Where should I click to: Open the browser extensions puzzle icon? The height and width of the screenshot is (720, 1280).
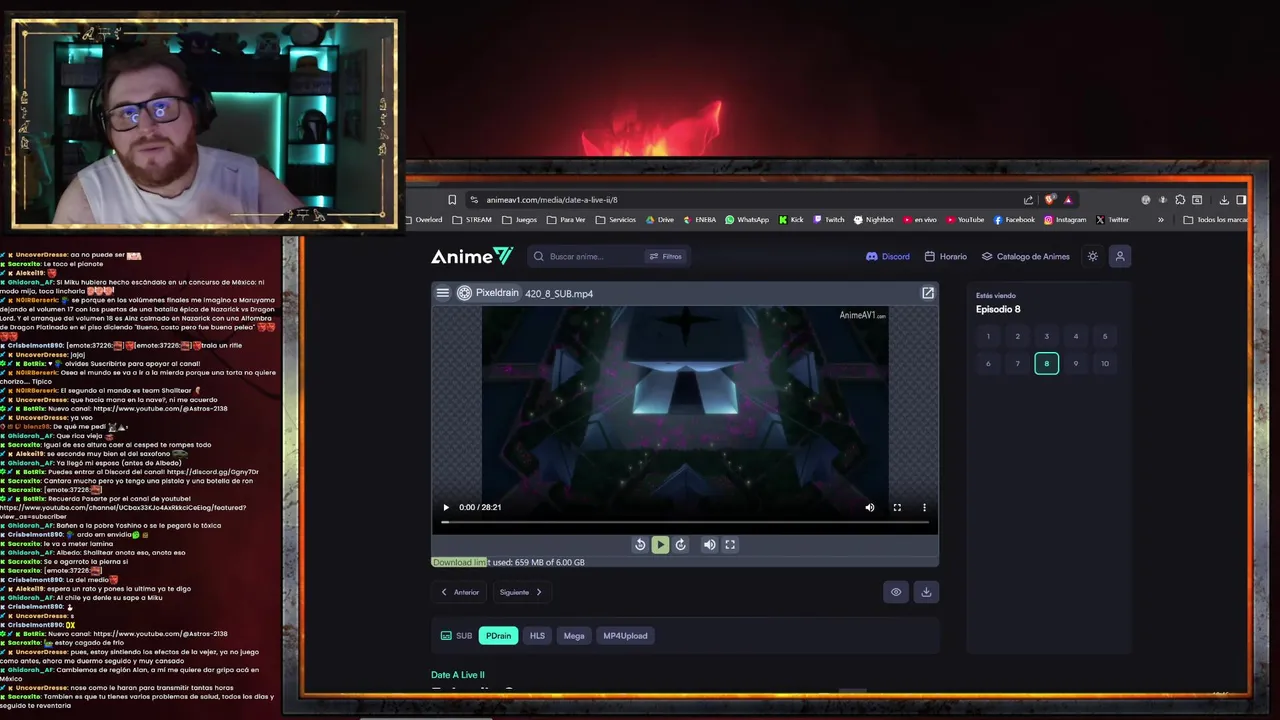coord(1180,199)
